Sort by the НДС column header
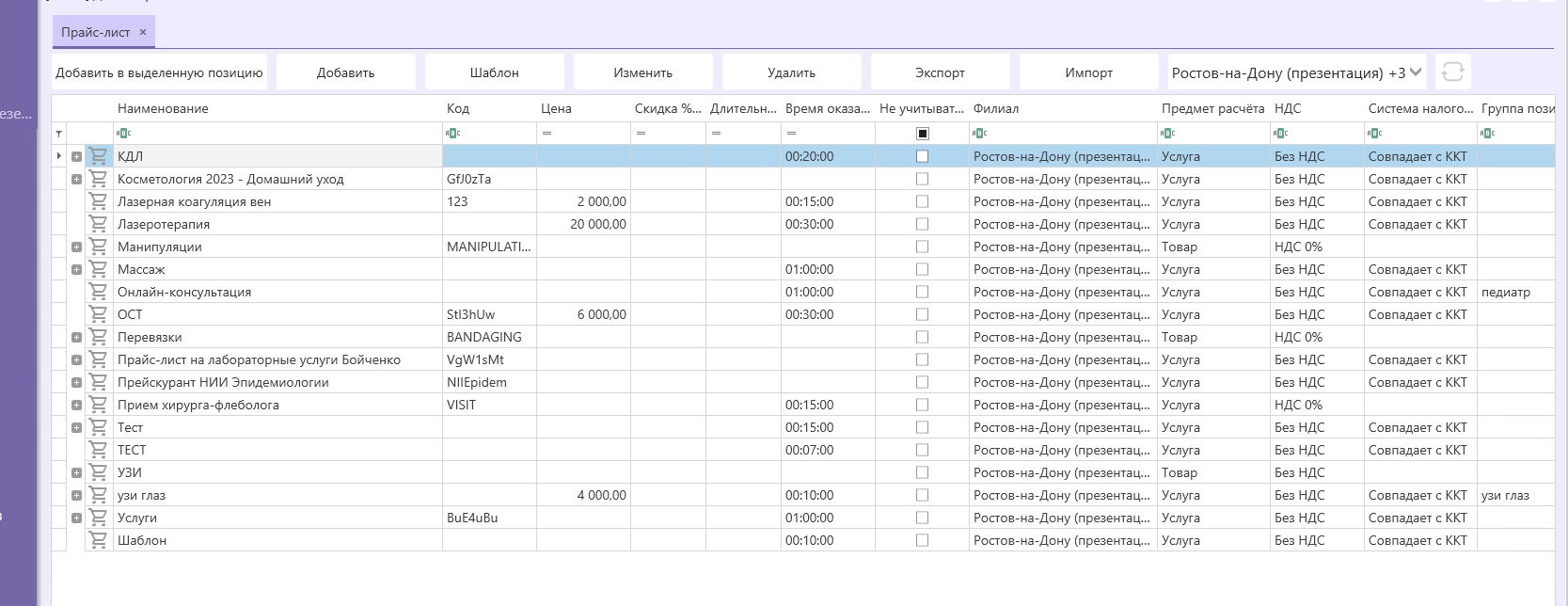The height and width of the screenshot is (606, 1568). [x=1317, y=108]
